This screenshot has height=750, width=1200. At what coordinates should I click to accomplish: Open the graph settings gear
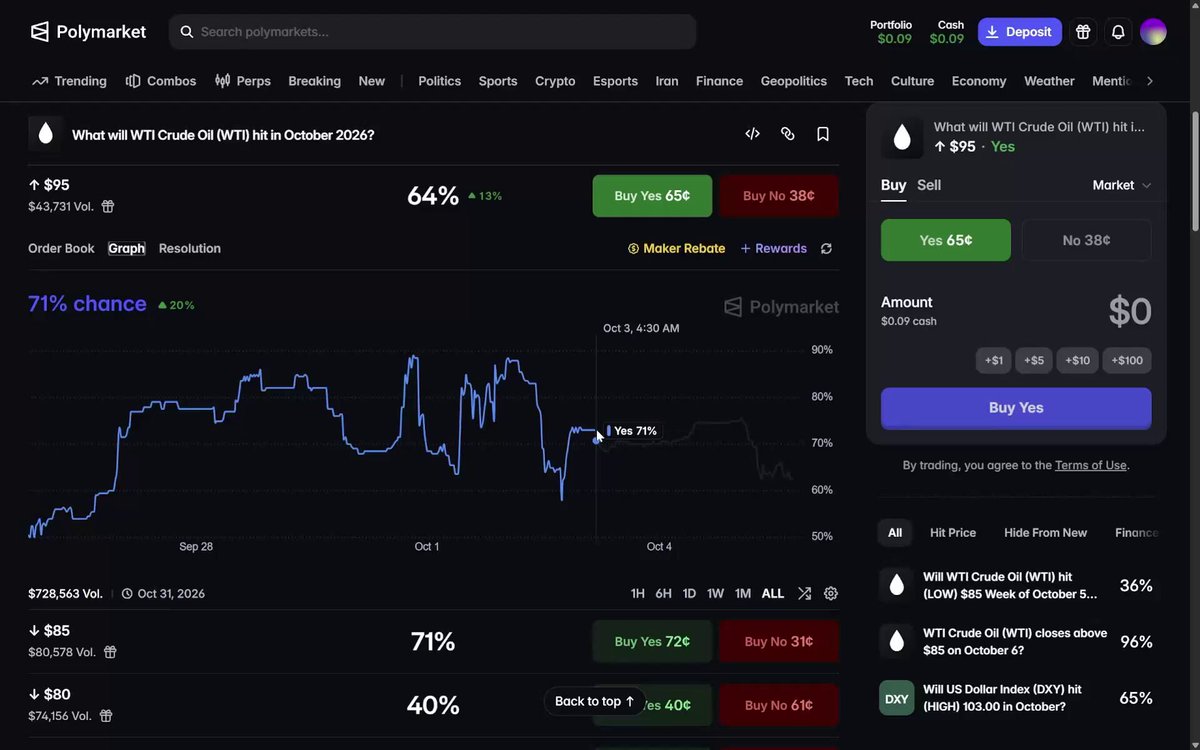click(831, 593)
